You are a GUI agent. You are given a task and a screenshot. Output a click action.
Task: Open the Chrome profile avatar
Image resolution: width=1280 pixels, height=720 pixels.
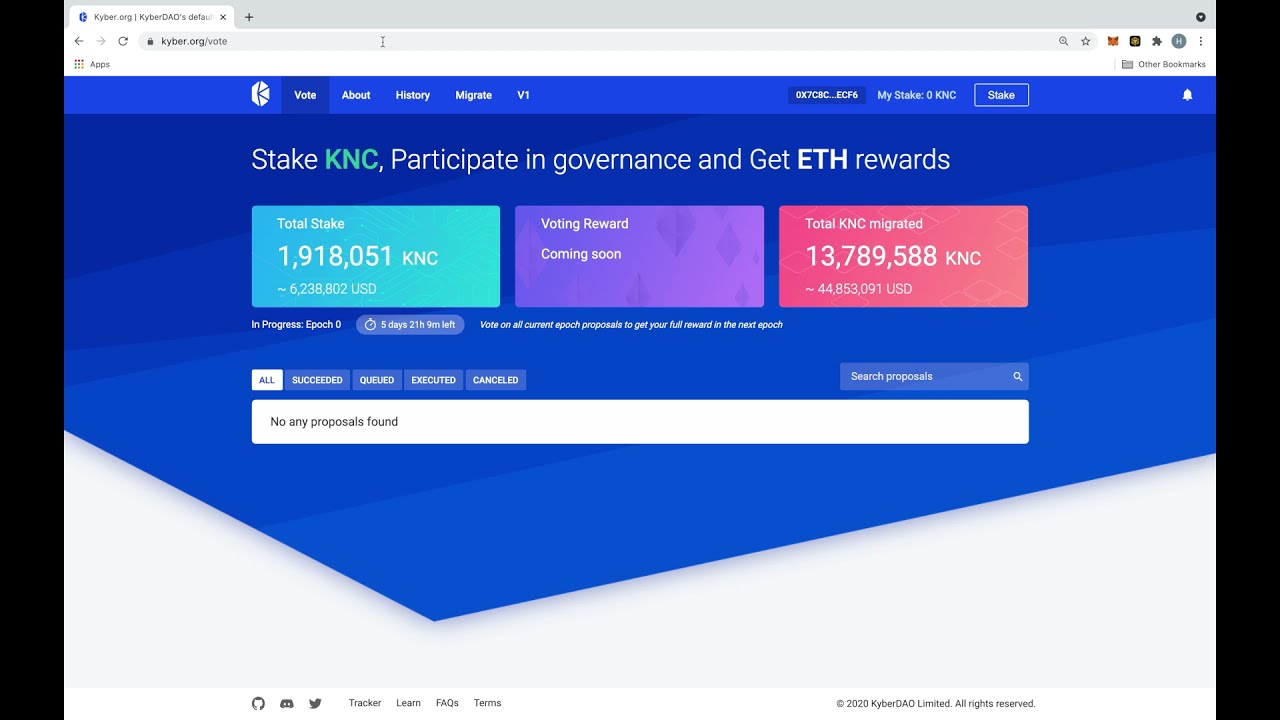1179,41
